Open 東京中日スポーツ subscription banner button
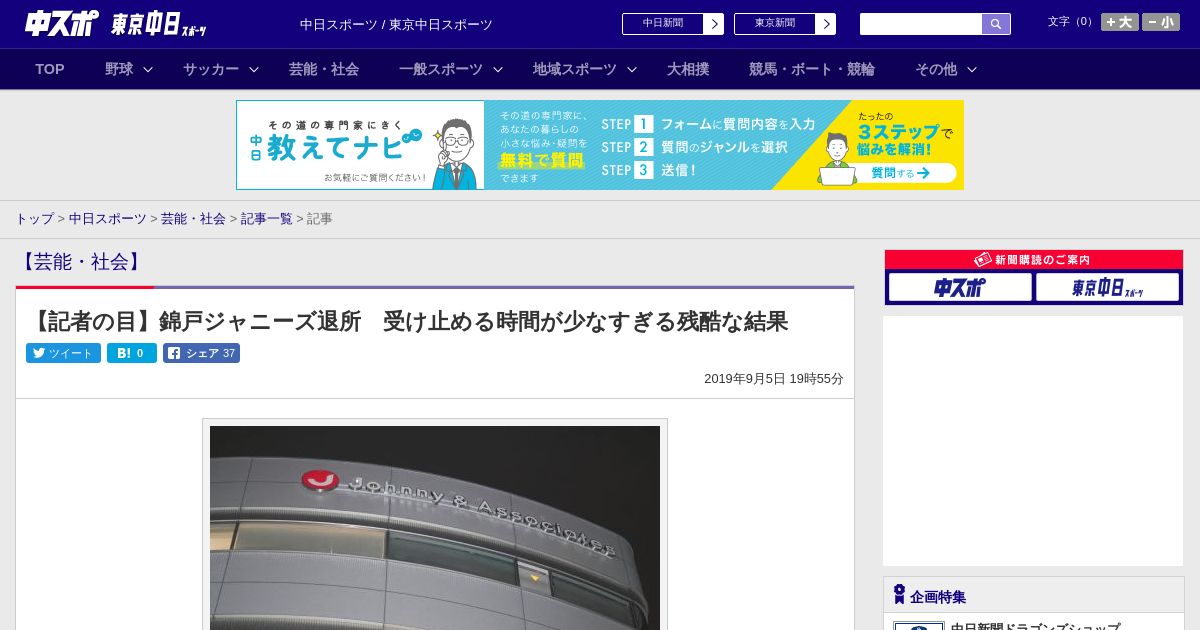 pyautogui.click(x=1107, y=287)
